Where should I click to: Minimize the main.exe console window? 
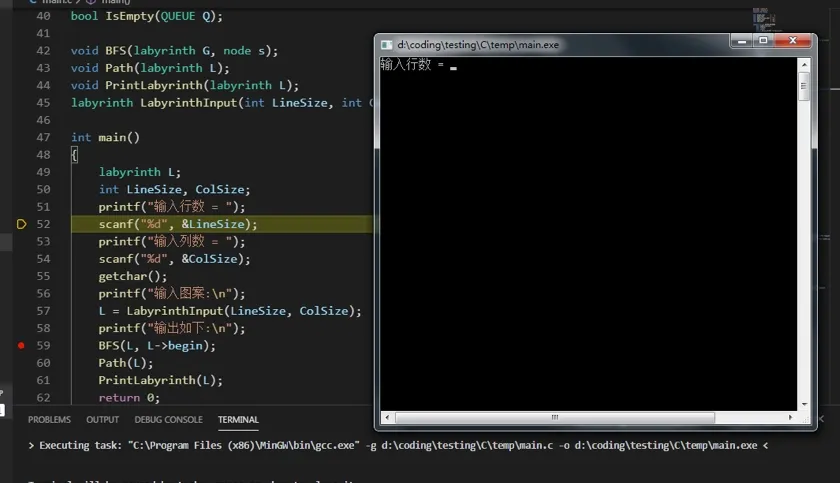click(742, 41)
